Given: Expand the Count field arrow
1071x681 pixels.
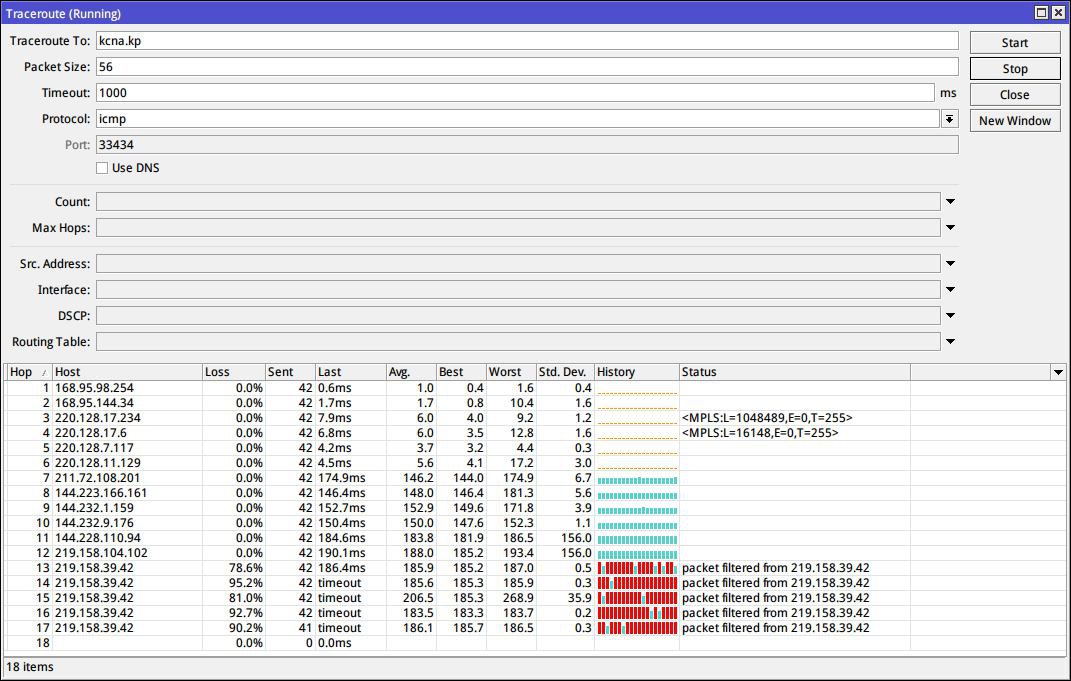Looking at the screenshot, I should pyautogui.click(x=950, y=202).
